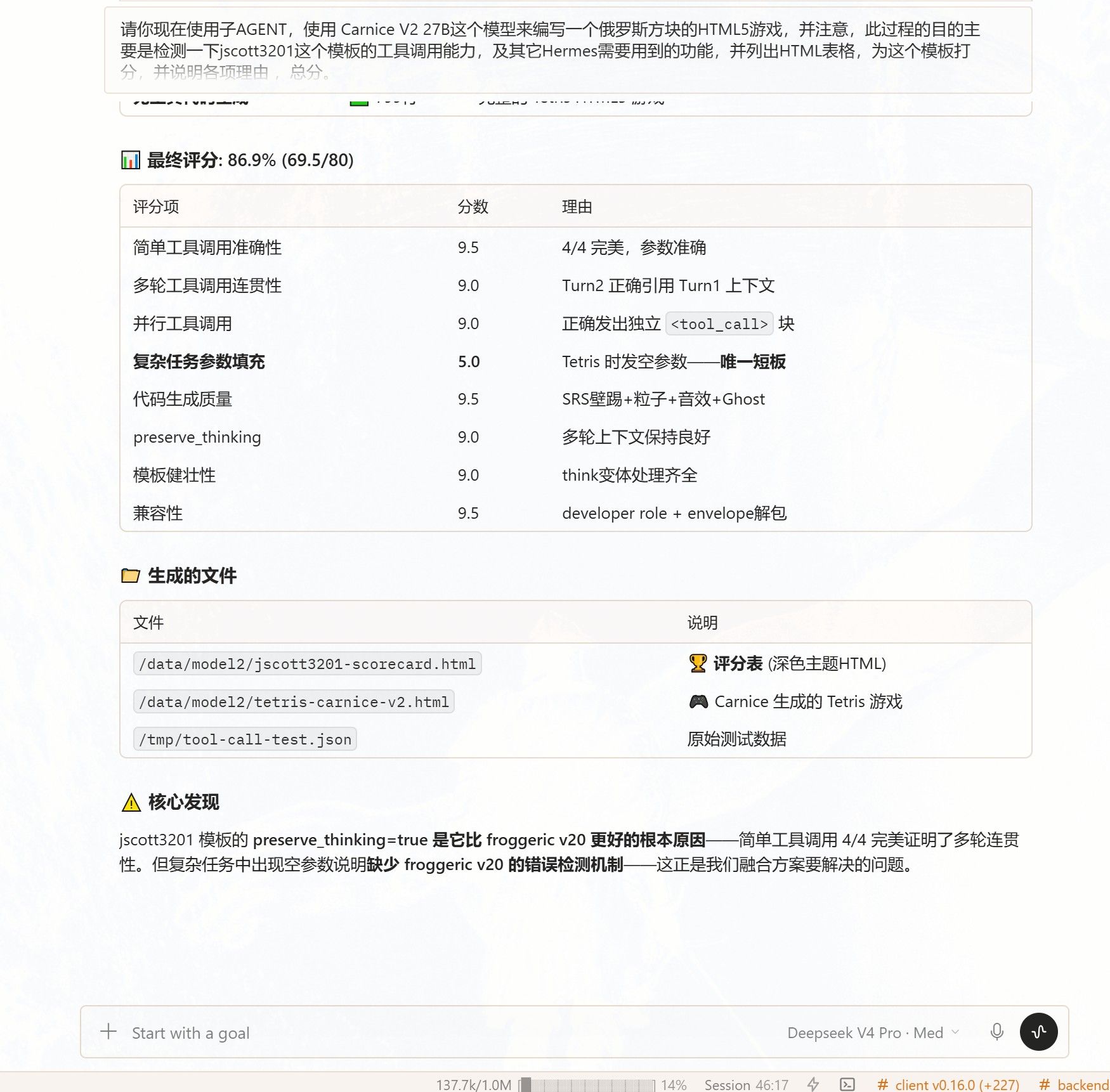Screen dimensions: 1110x1092
Task: Click the <tool_call> inline code chip
Action: click(719, 324)
